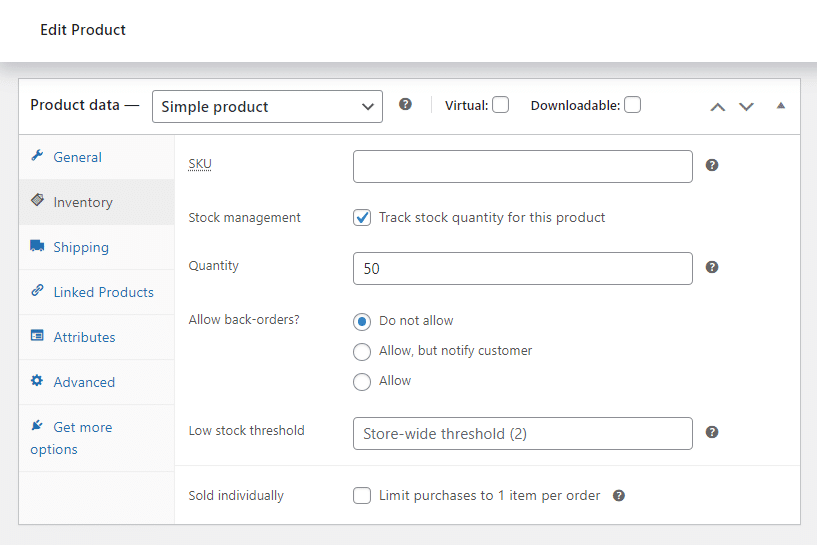Select the Do not allow back-orders radio
817x545 pixels.
(362, 321)
